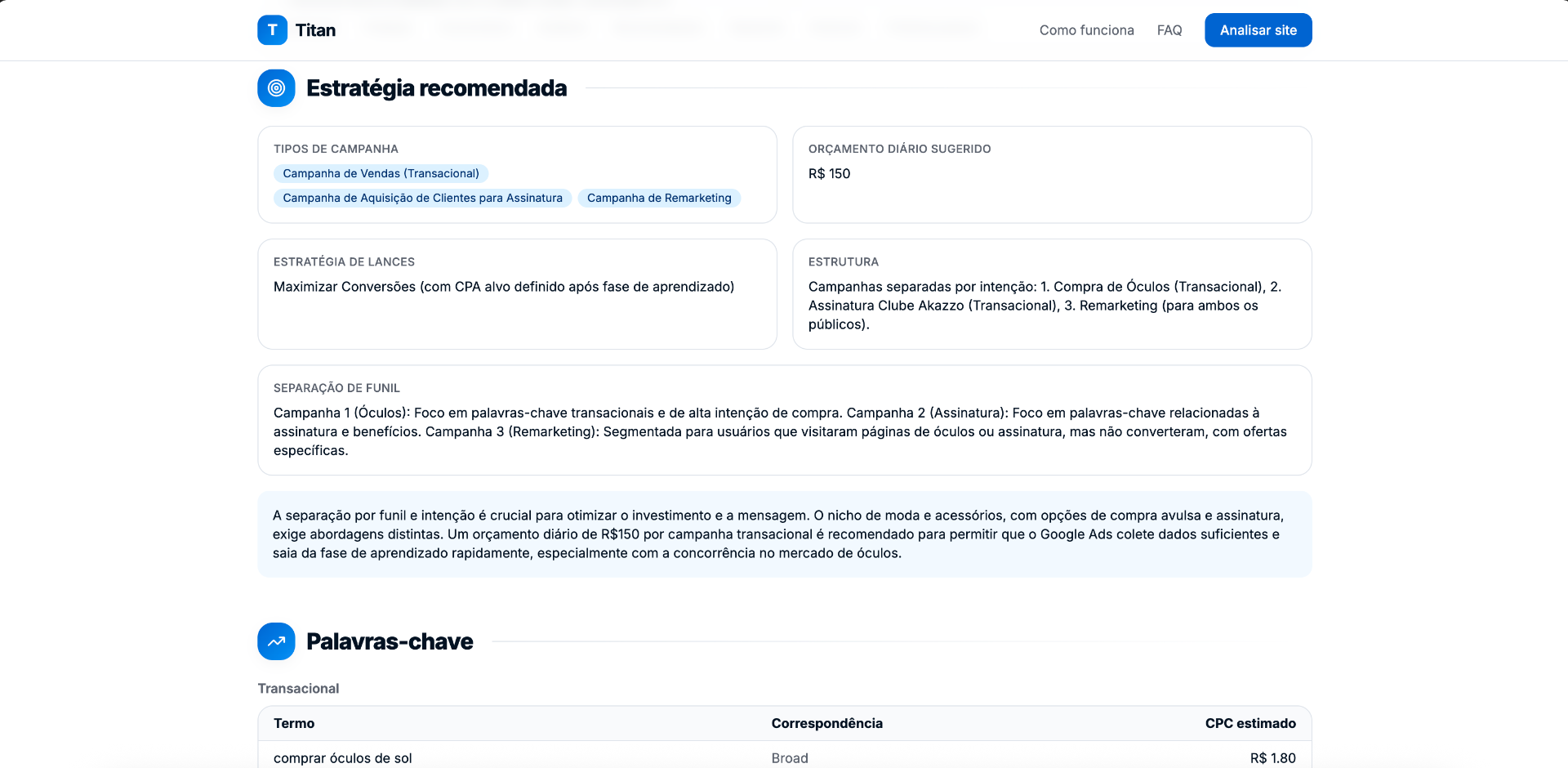This screenshot has width=1568, height=768.
Task: Click the R$ 150 budget value
Action: [829, 173]
